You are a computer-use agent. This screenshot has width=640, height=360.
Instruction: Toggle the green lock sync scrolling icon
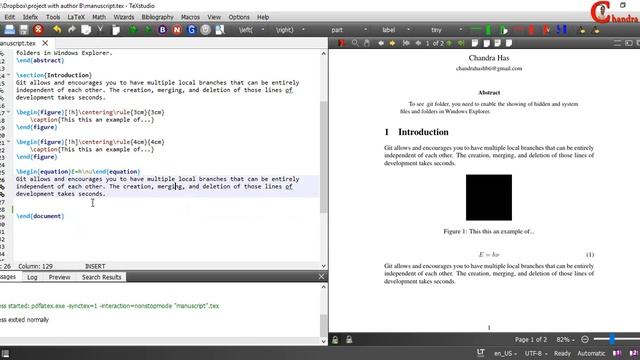(x=335, y=340)
